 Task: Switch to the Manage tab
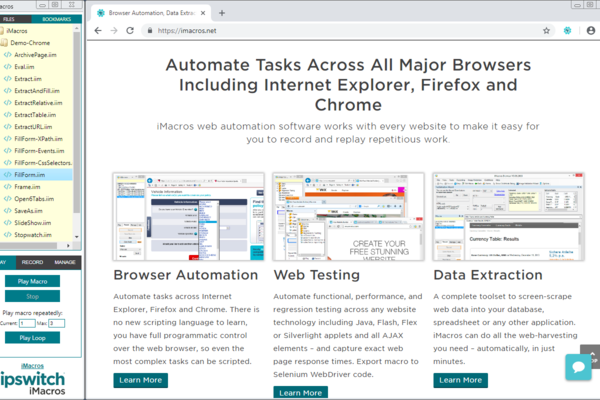pyautogui.click(x=65, y=262)
